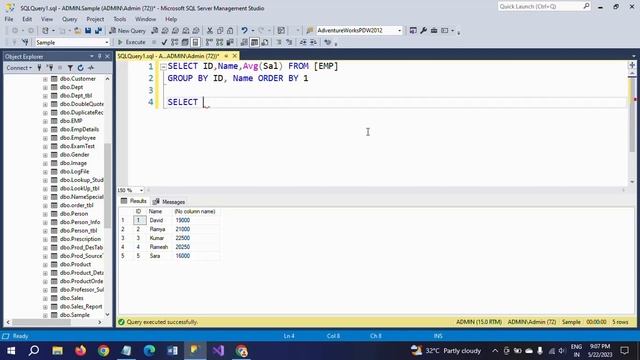The height and width of the screenshot is (360, 640).
Task: Switch to the Messages tab
Action: point(169,202)
